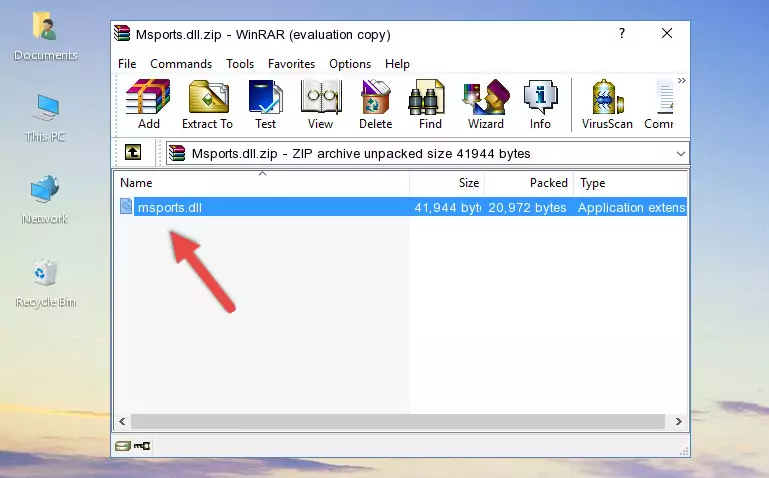The width and height of the screenshot is (769, 478).
Task: Run VirusScan on the archive
Action: click(607, 104)
